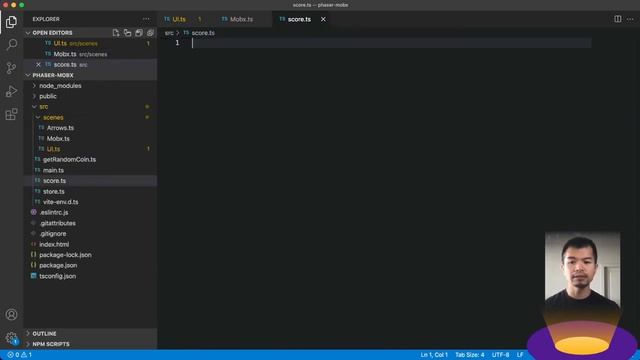Image resolution: width=640 pixels, height=360 pixels.
Task: Close the score.ts tab
Action: (x=323, y=19)
